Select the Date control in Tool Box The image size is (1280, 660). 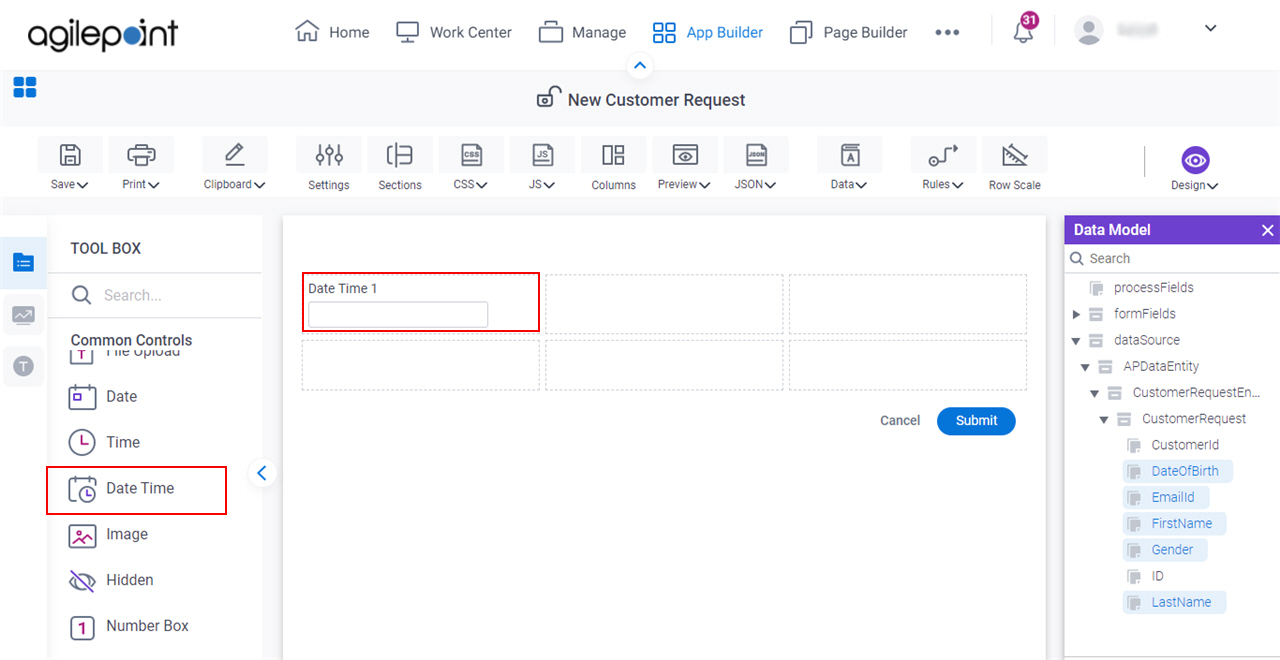point(103,396)
